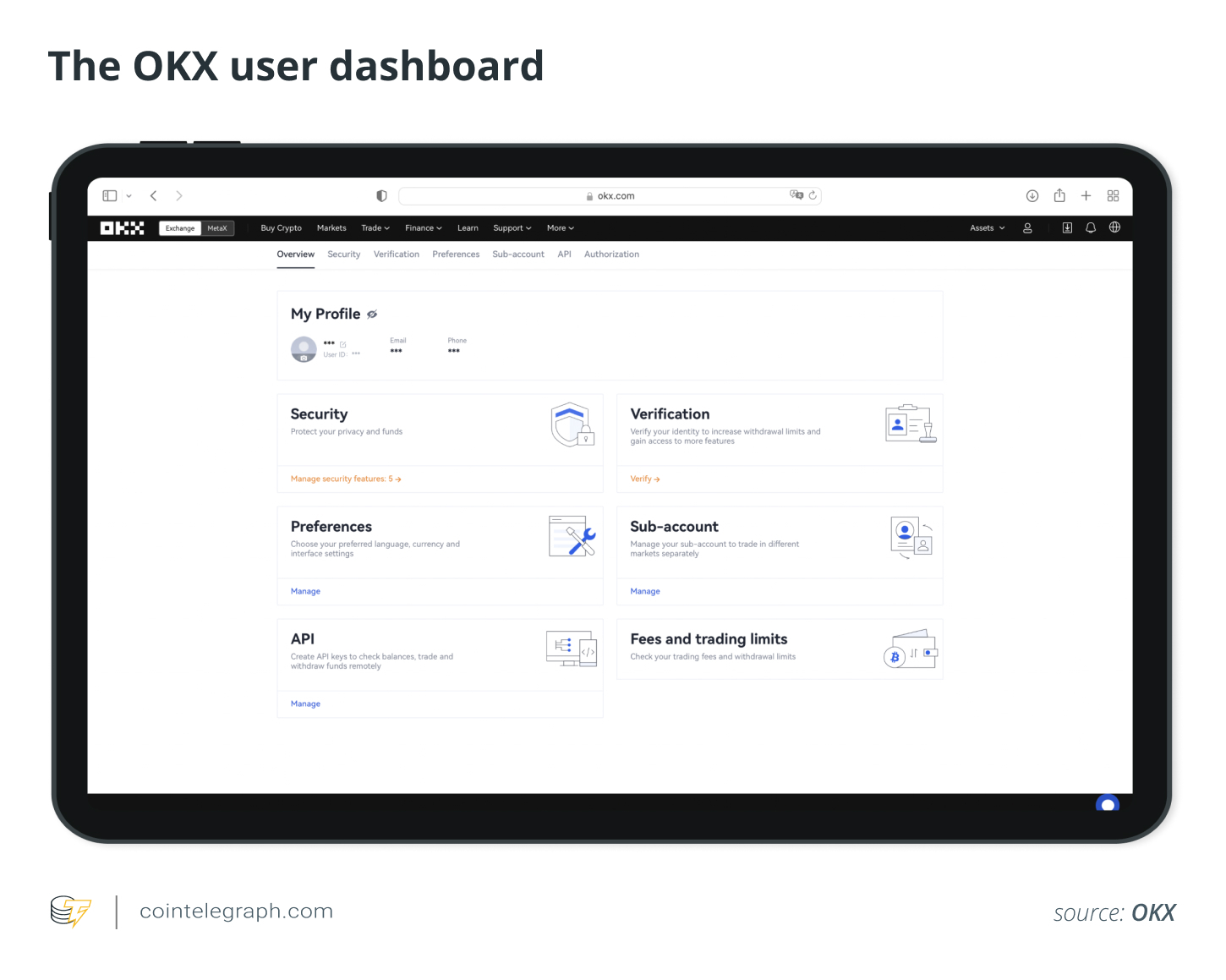Switch to the Verification tab
The image size is (1226, 980).
(x=397, y=255)
